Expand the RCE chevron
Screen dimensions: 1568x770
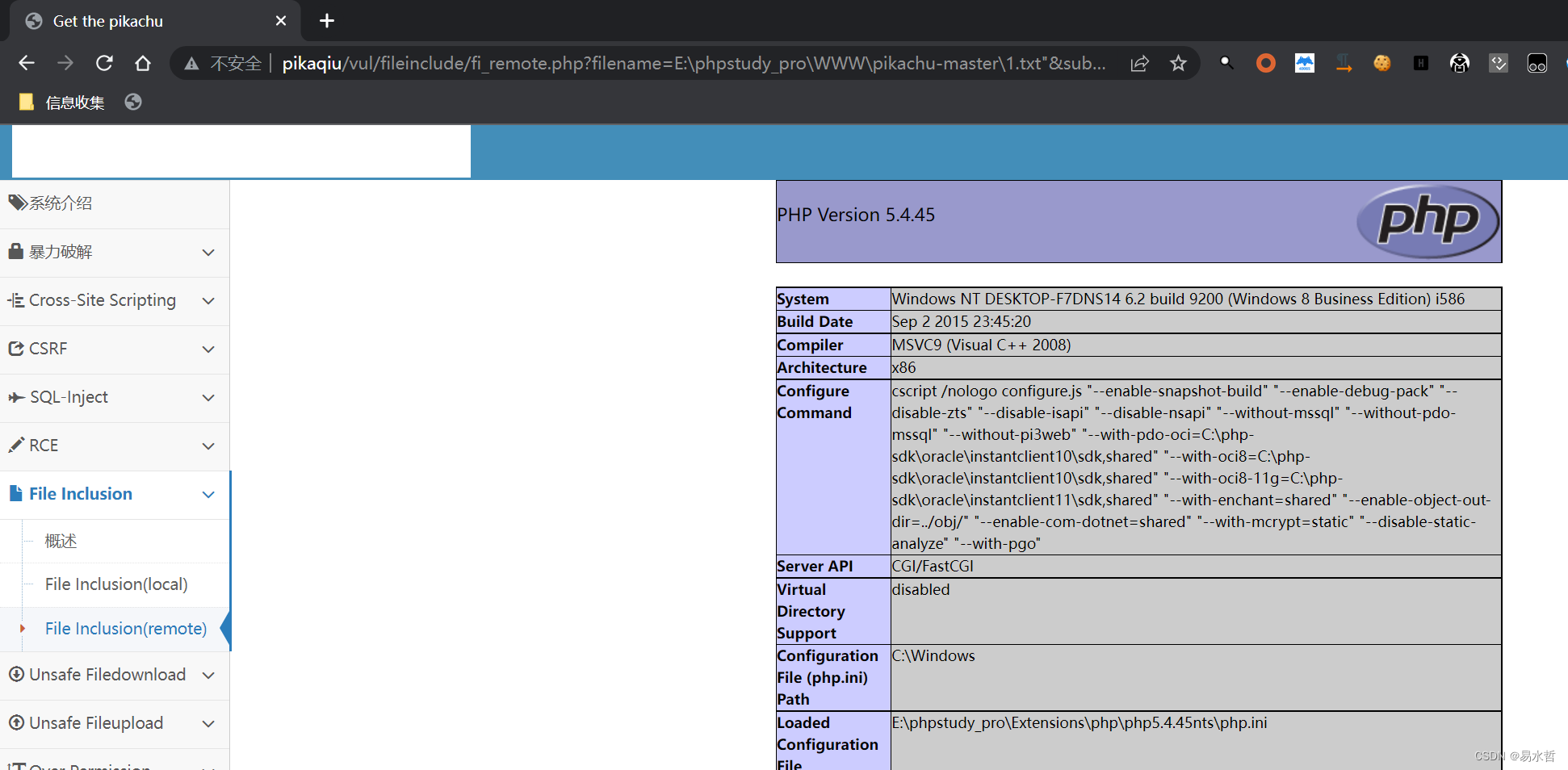click(208, 446)
